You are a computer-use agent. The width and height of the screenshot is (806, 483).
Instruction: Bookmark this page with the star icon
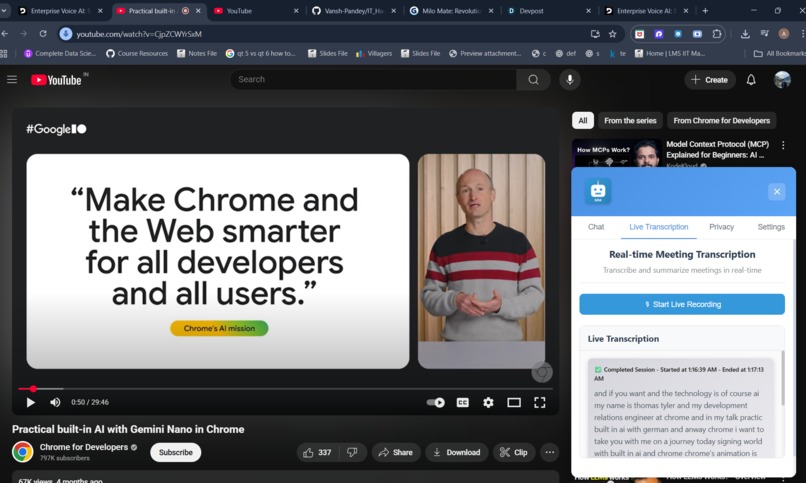click(612, 34)
